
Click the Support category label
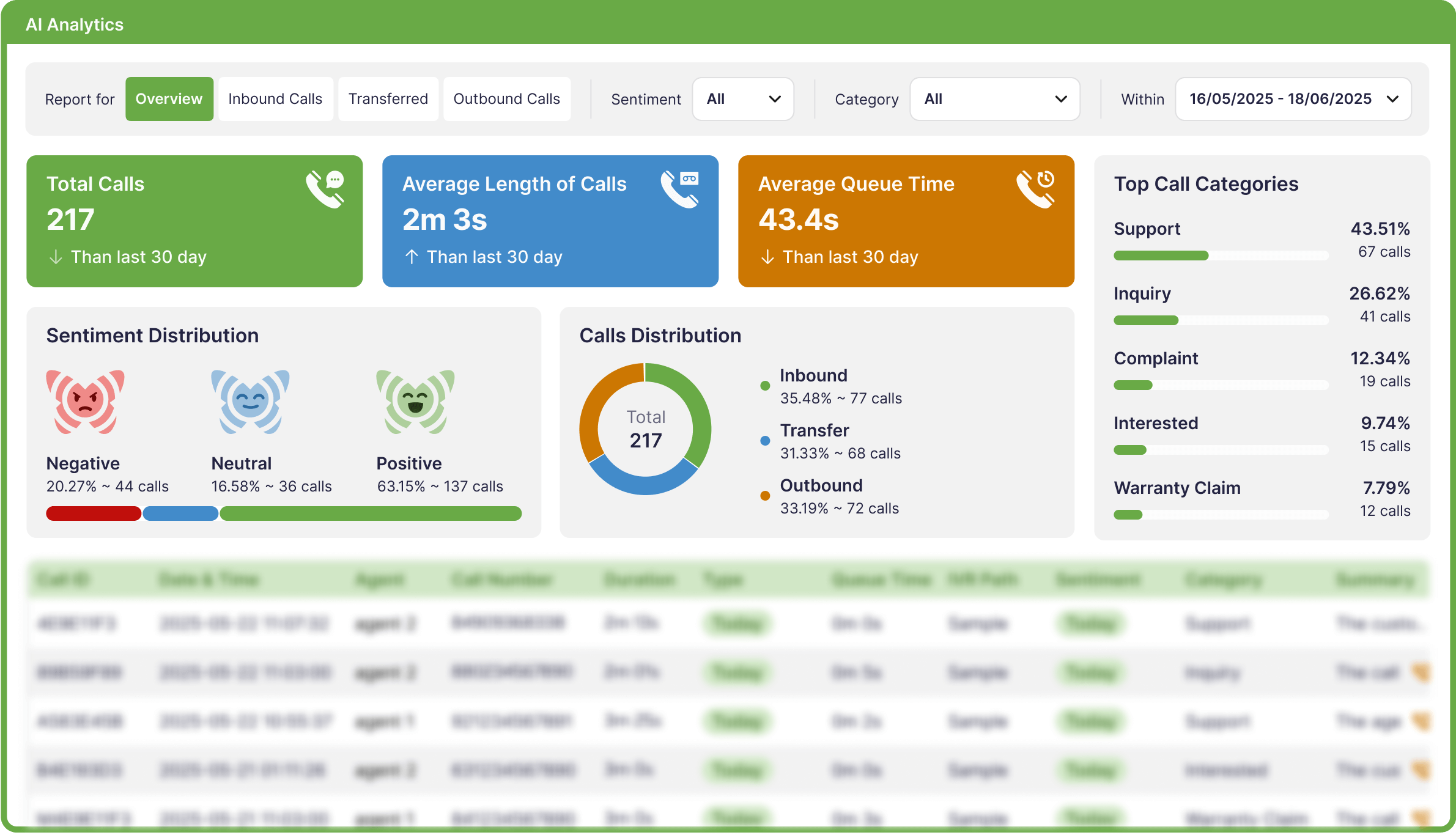click(1147, 228)
